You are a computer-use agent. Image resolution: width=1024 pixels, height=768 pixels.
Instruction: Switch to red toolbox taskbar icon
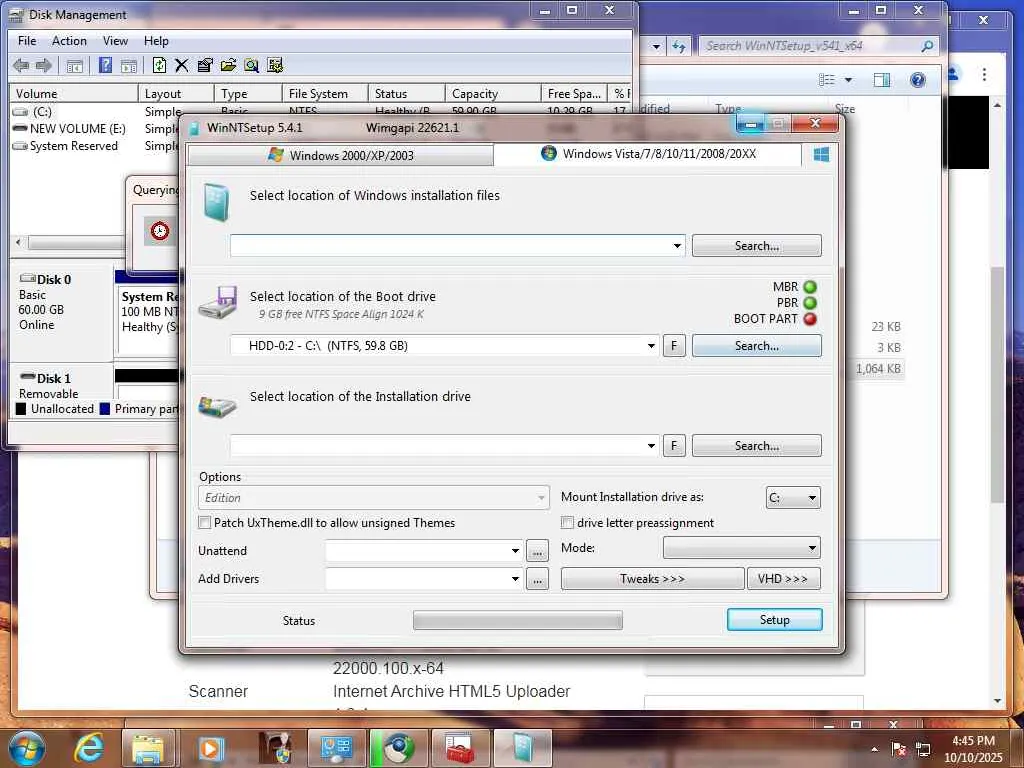(x=460, y=748)
